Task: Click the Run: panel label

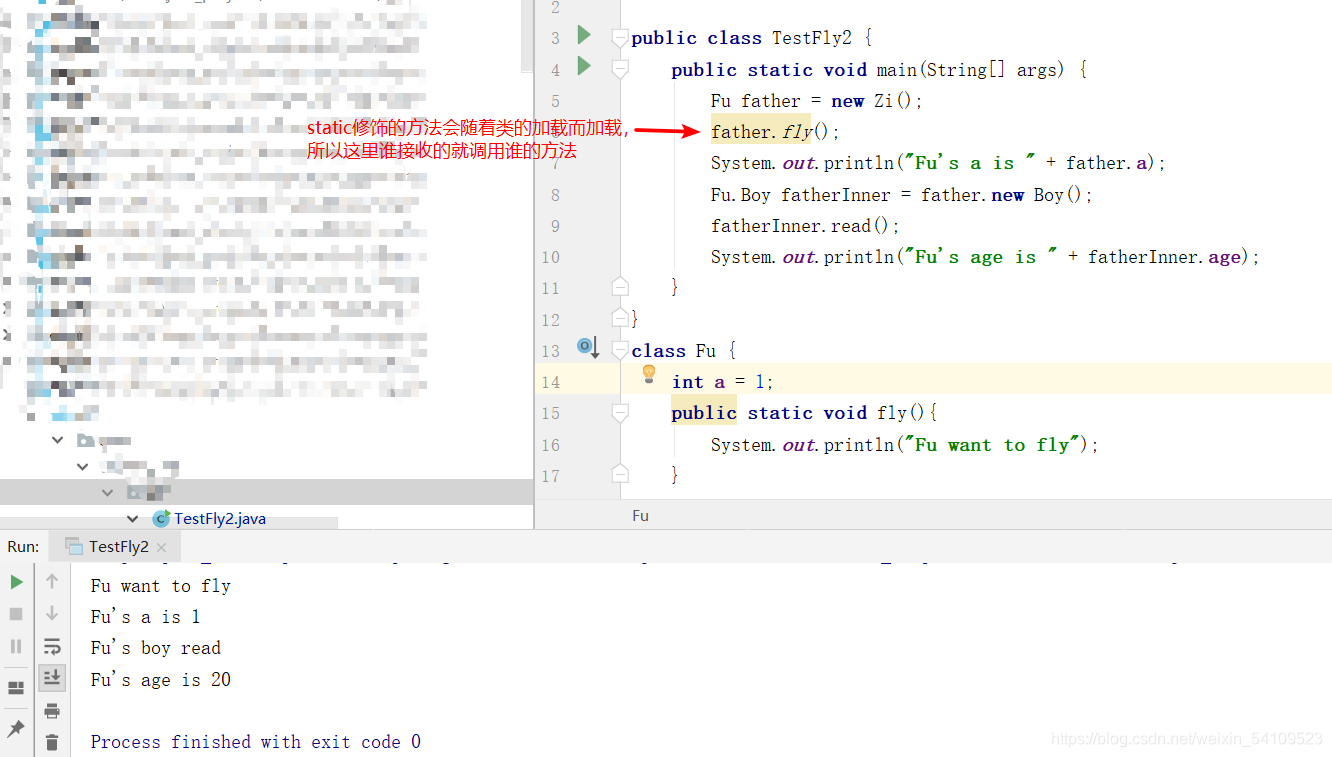Action: click(23, 546)
